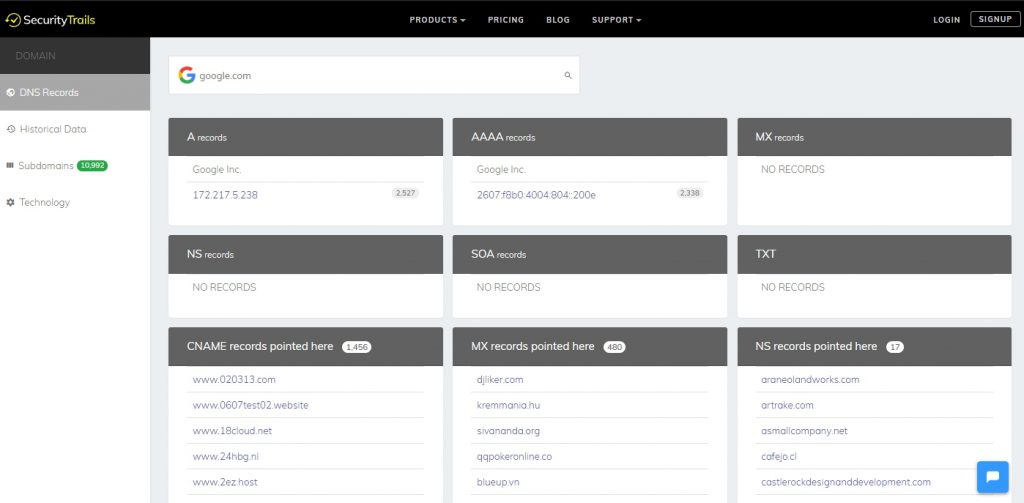Image resolution: width=1024 pixels, height=503 pixels.
Task: Click the Technology gear icon
Action: (10, 203)
